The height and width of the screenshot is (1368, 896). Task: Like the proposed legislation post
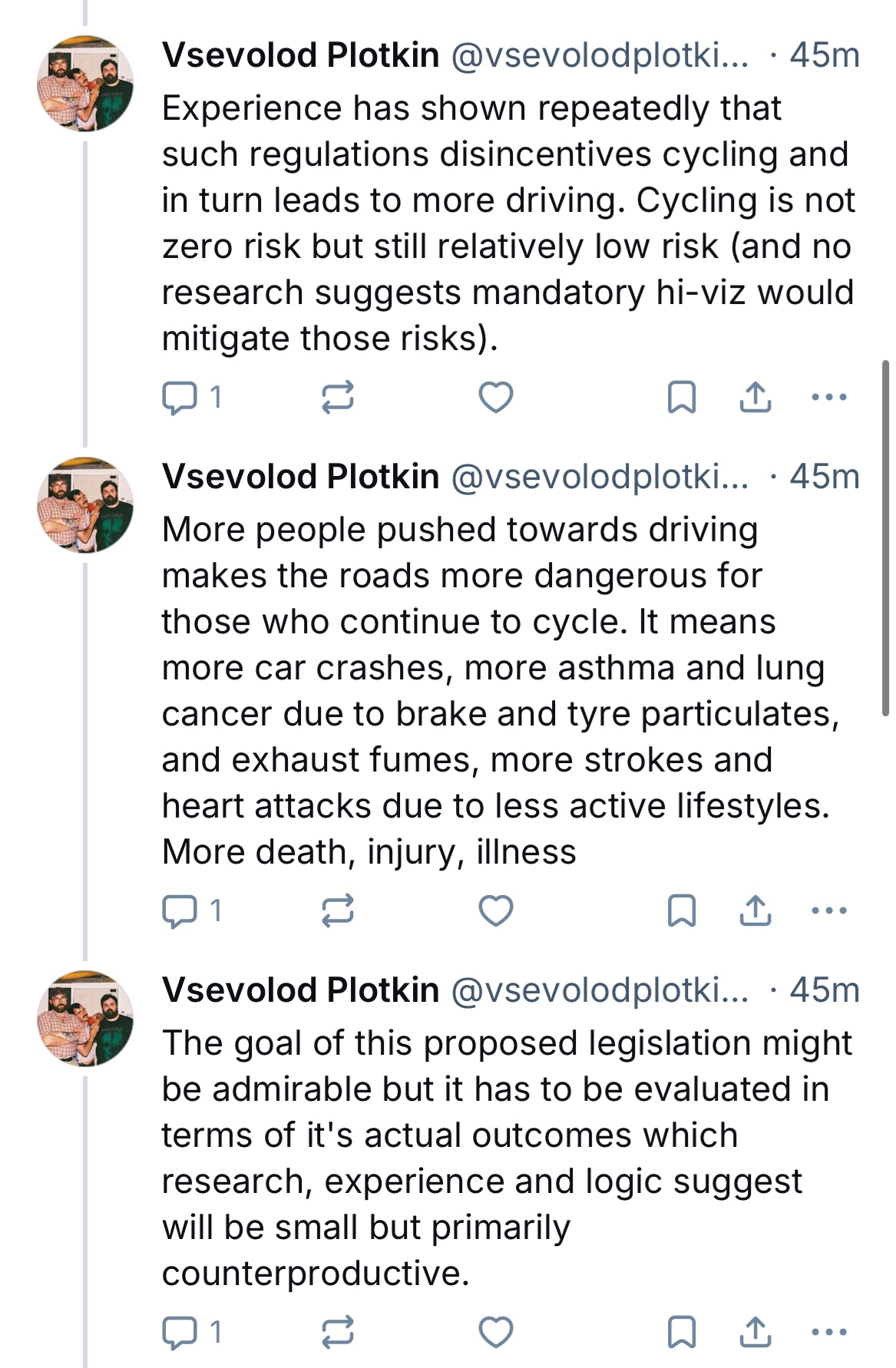click(495, 1333)
